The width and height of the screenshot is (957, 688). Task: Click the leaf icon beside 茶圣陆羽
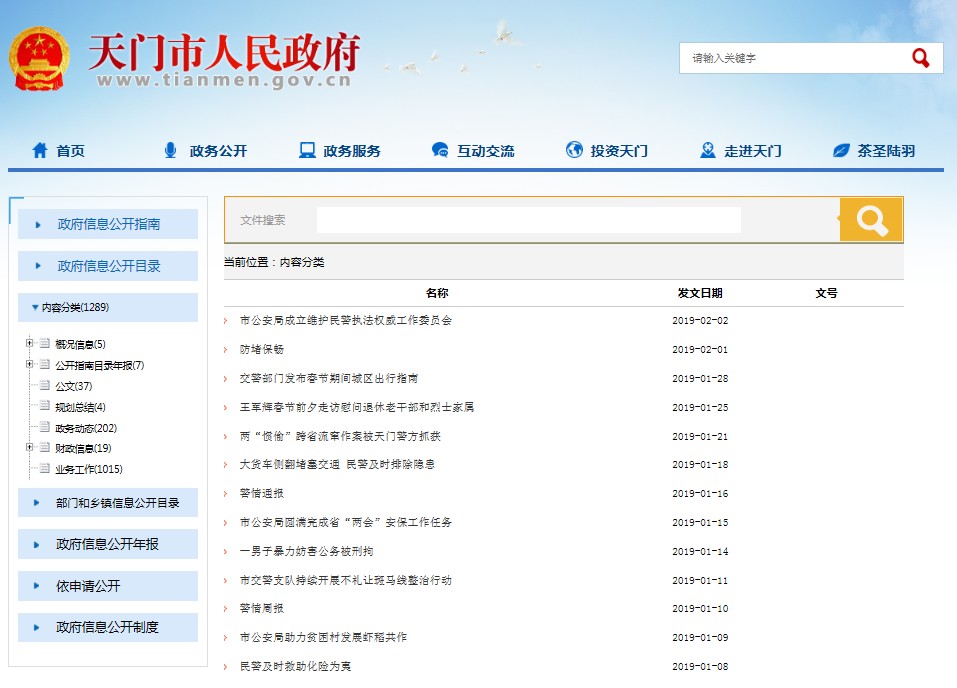(x=841, y=151)
